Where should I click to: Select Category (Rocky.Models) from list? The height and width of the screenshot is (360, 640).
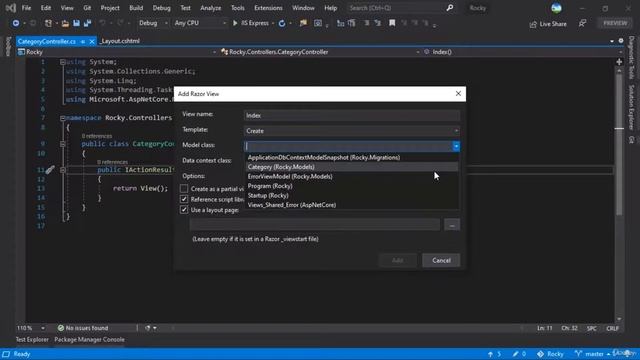pyautogui.click(x=352, y=167)
